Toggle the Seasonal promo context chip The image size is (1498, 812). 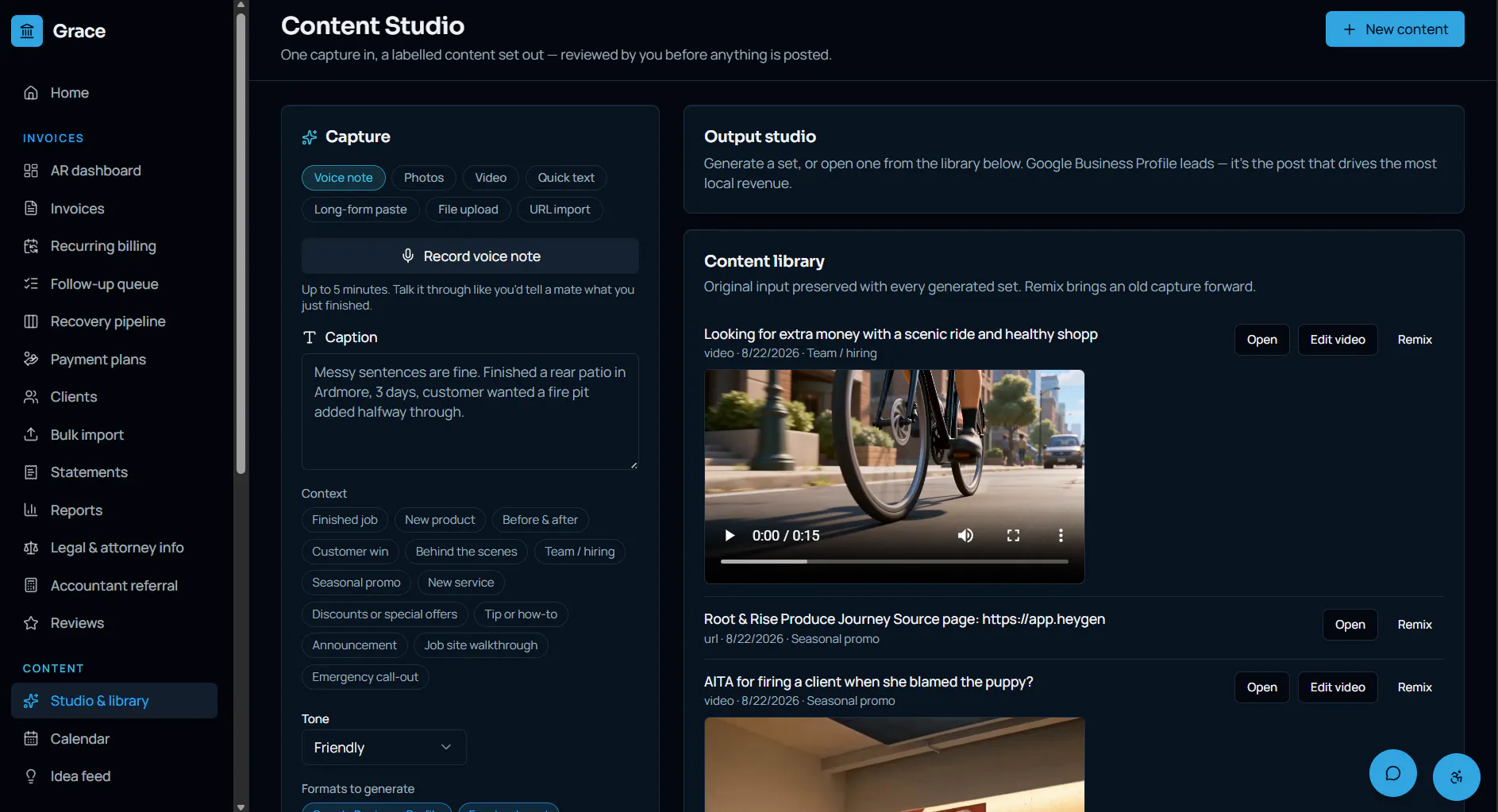(x=356, y=583)
